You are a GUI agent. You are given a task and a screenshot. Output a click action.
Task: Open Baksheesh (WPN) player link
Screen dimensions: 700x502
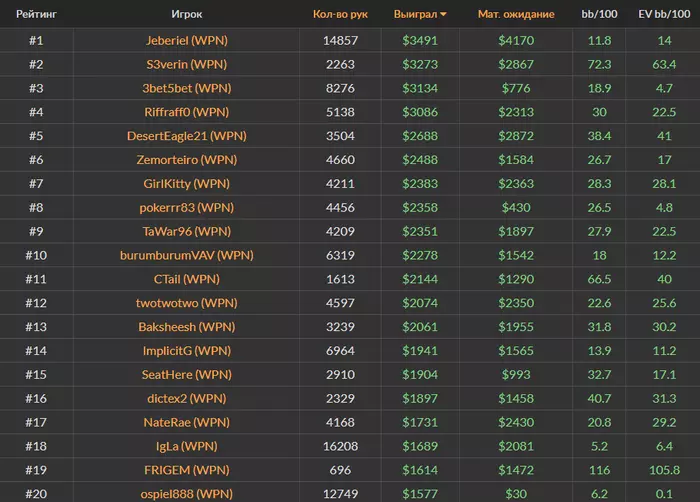pos(187,327)
